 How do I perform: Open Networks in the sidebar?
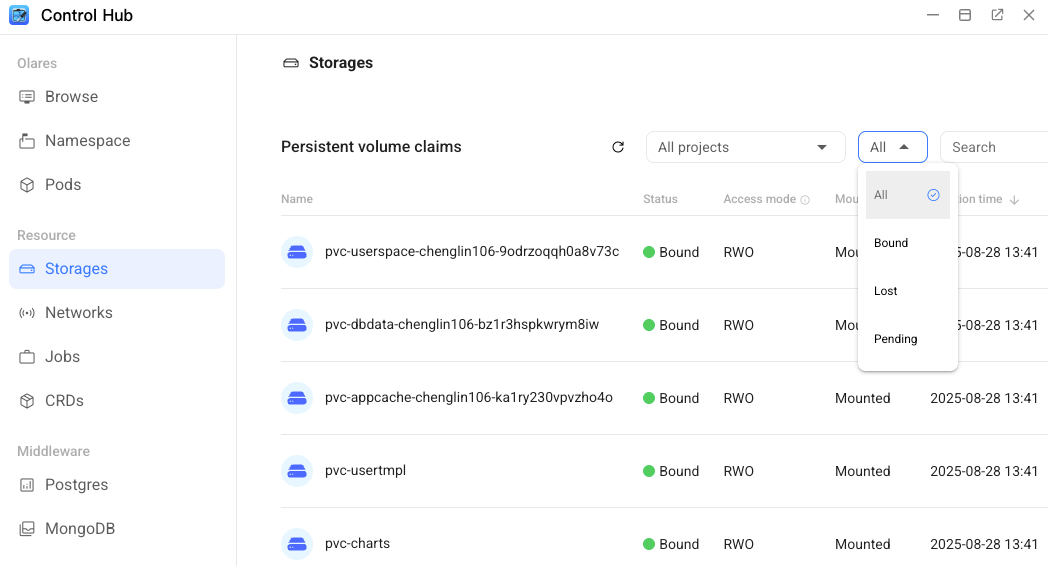[x=78, y=313]
